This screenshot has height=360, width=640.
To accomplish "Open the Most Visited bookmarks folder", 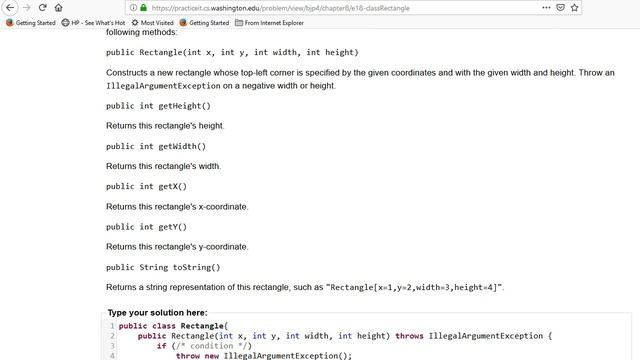I will pyautogui.click(x=153, y=23).
